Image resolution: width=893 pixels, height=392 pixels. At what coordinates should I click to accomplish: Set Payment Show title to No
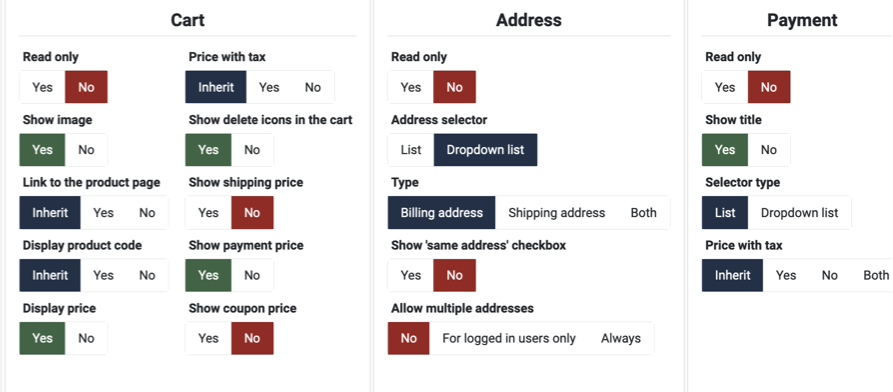(768, 150)
